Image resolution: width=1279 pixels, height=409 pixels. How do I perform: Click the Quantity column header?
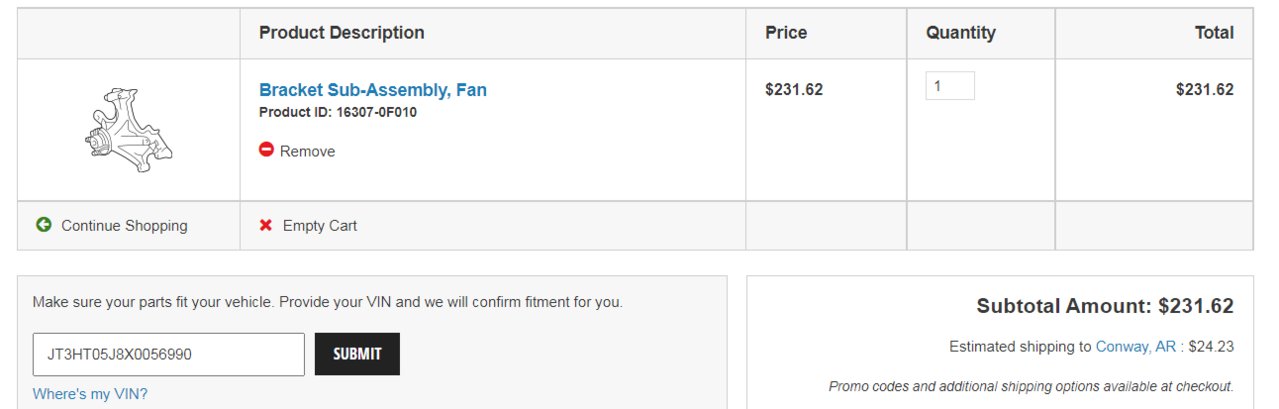pyautogui.click(x=961, y=33)
